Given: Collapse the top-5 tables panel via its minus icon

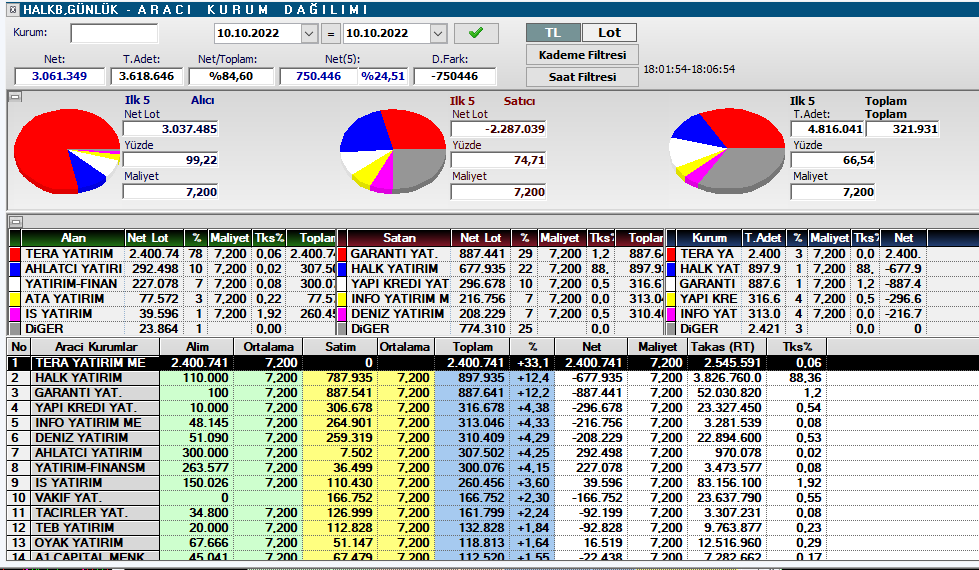Looking at the screenshot, I should coord(16,222).
